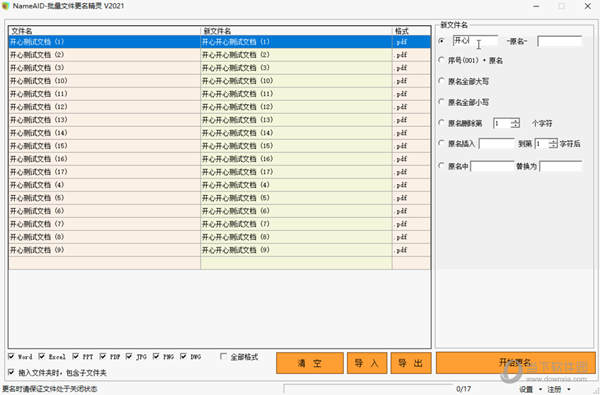
Task: Click the 格式 column header
Action: (411, 31)
